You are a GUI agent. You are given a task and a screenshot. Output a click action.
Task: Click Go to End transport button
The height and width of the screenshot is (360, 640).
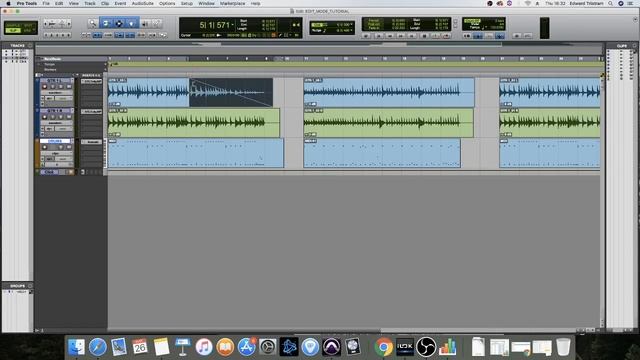pos(411,36)
